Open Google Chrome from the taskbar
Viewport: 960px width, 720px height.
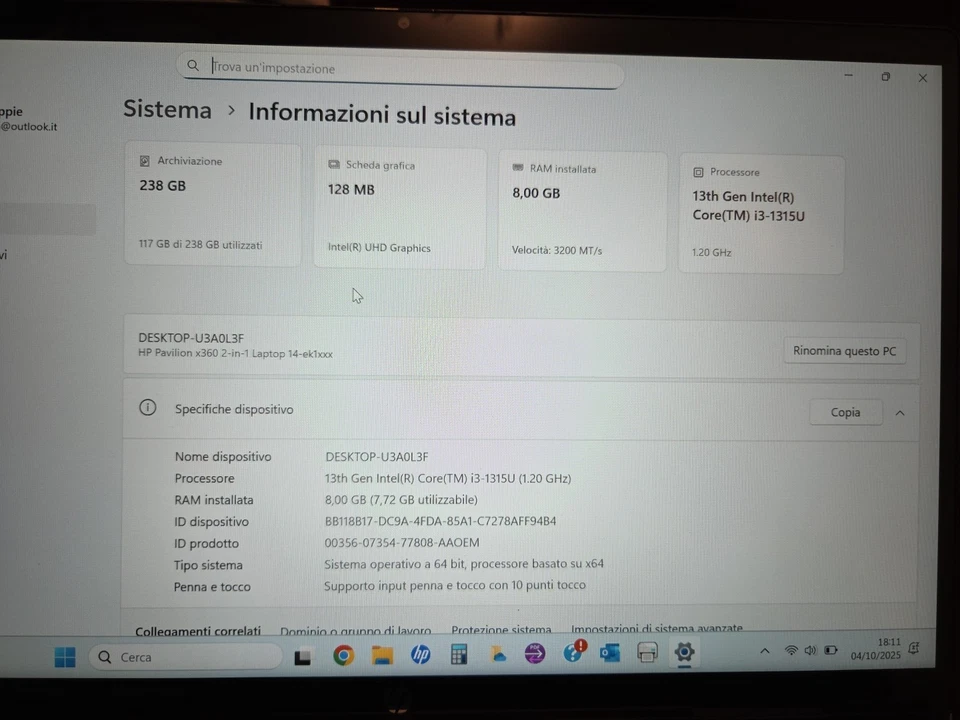[x=342, y=656]
